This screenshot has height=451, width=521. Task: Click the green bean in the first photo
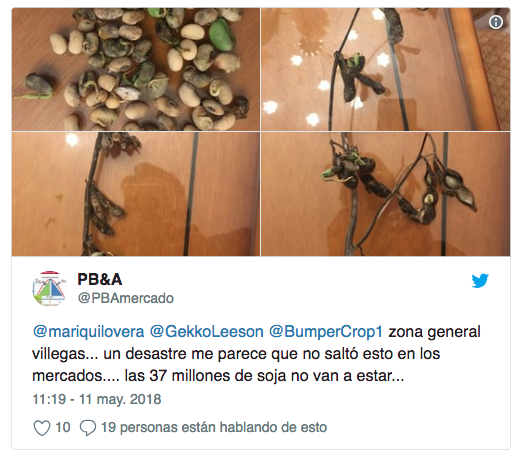[221, 35]
